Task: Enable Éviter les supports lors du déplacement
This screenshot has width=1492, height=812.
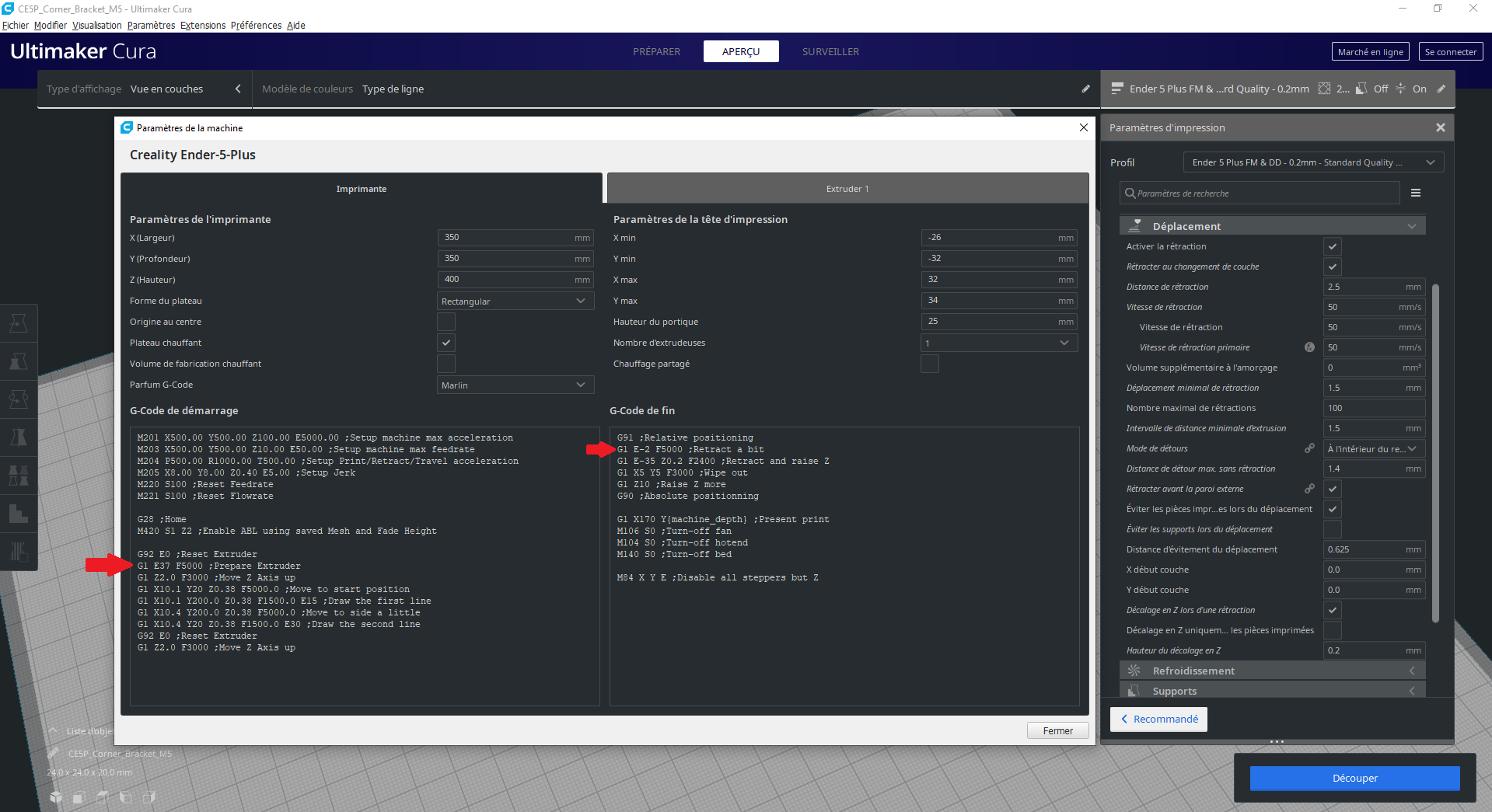Action: (x=1333, y=529)
